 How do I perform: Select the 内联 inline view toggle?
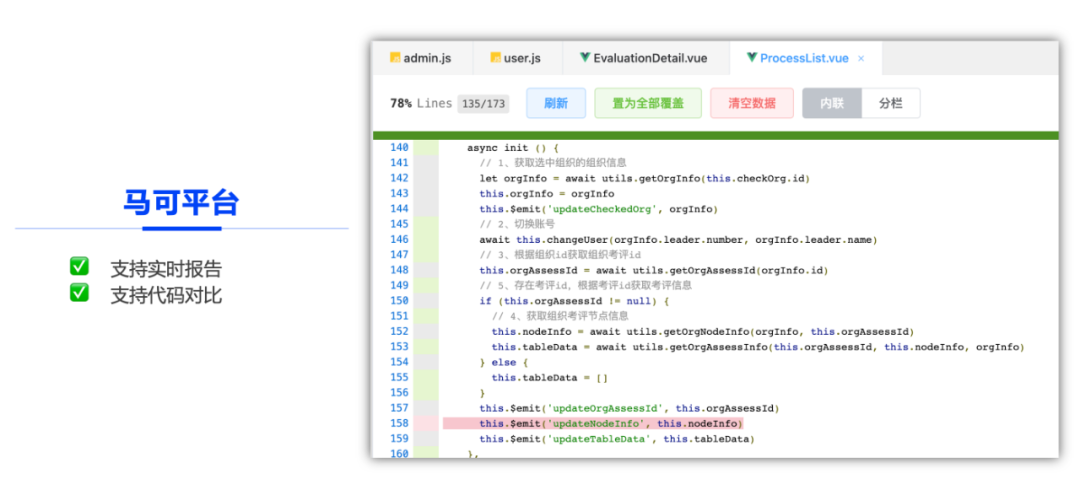pyautogui.click(x=831, y=103)
